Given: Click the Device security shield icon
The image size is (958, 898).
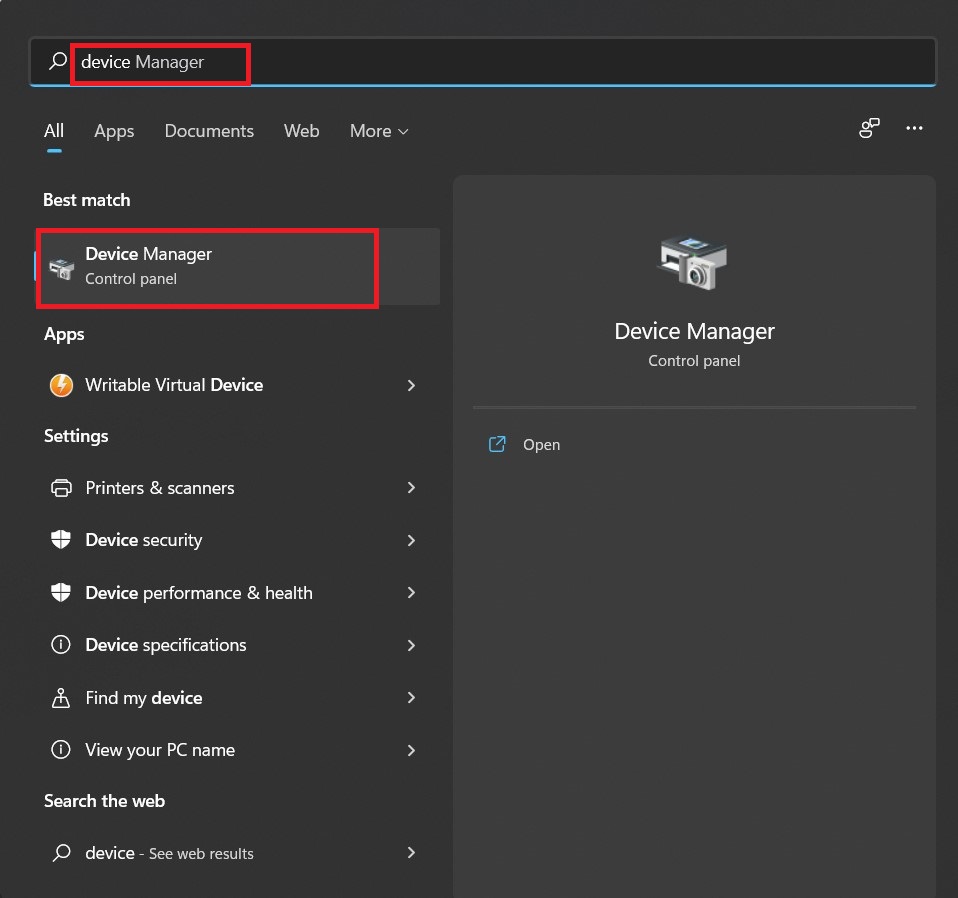Looking at the screenshot, I should (60, 540).
